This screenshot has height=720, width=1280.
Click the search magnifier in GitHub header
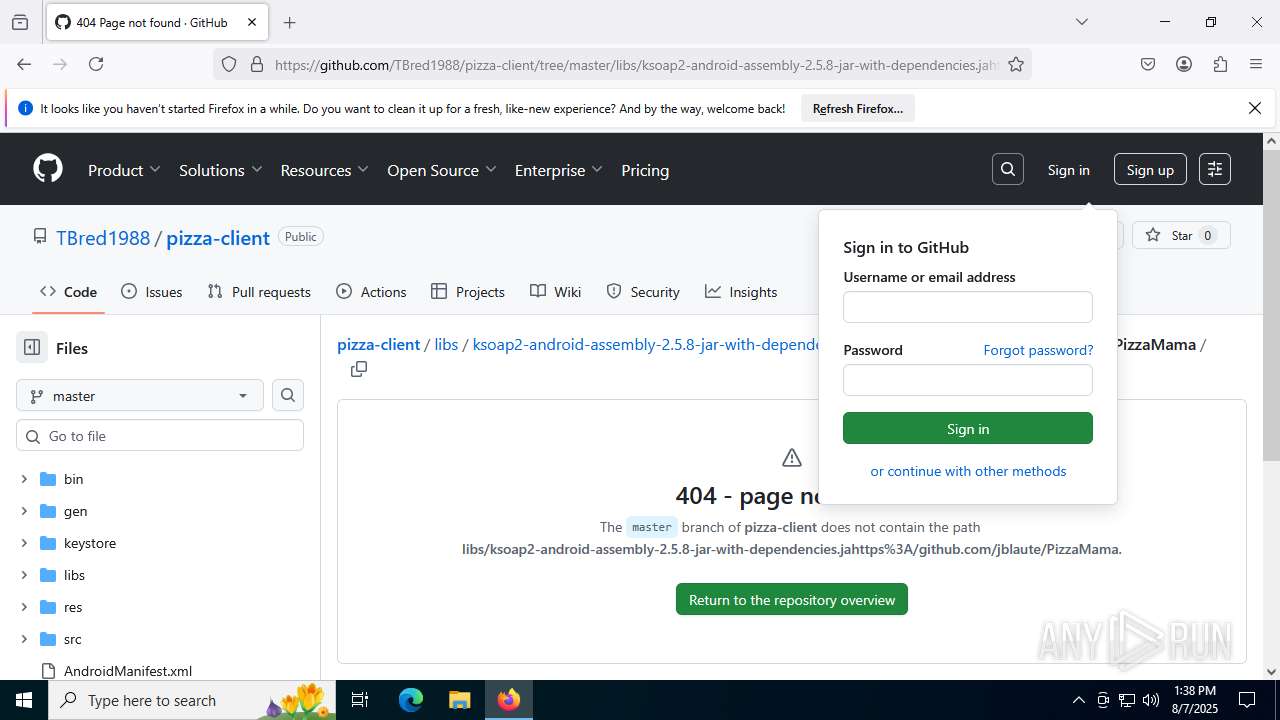click(1008, 169)
